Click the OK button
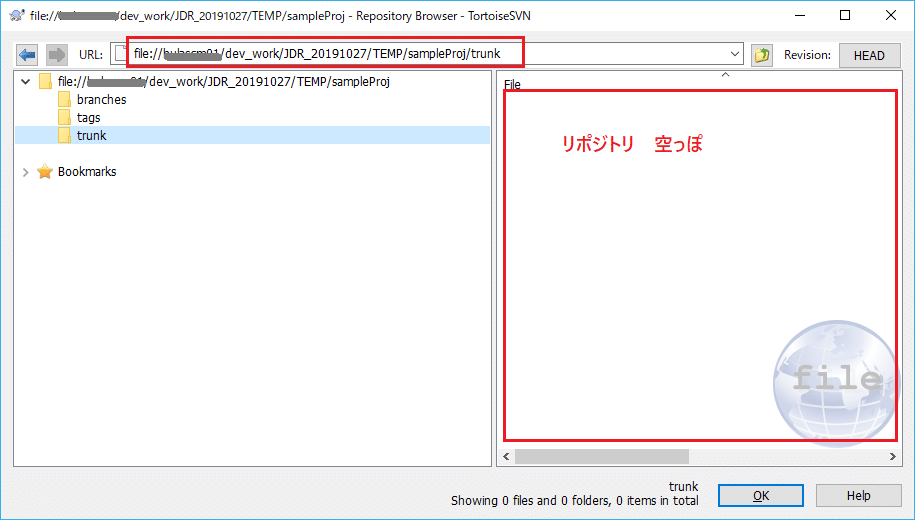 [760, 495]
